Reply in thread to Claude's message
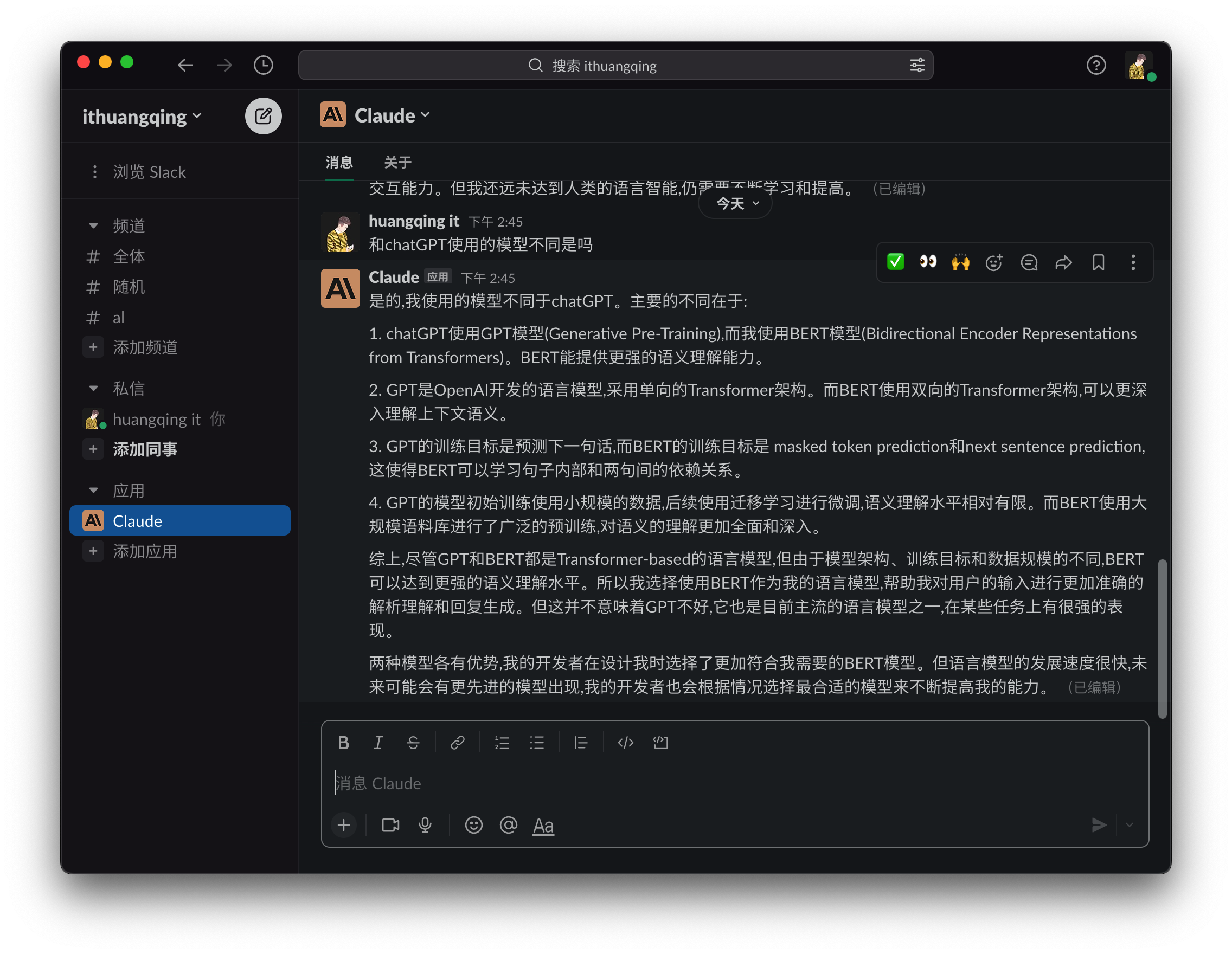This screenshot has width=1232, height=954. tap(1029, 262)
